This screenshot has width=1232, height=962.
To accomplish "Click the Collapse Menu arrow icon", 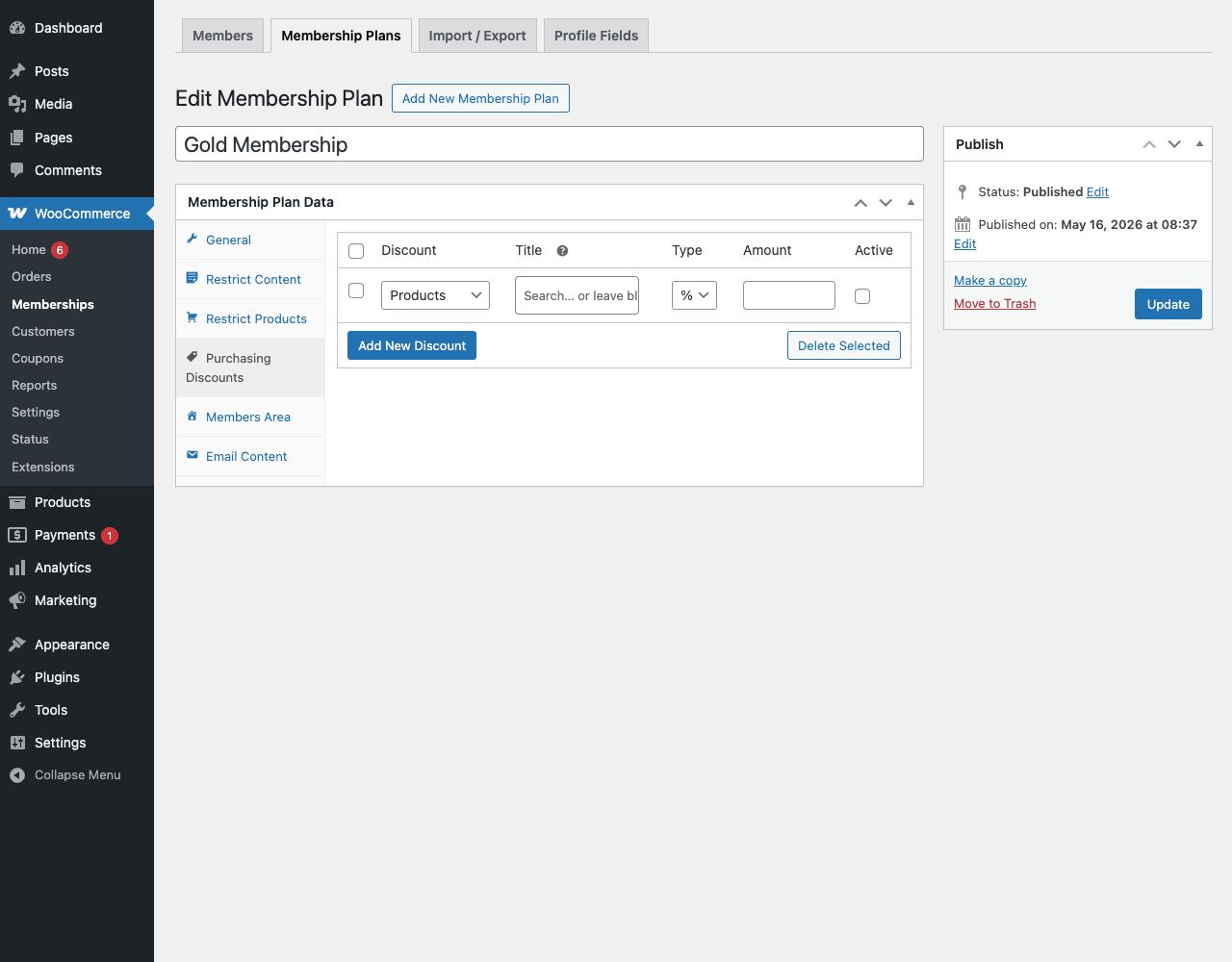I will (17, 775).
